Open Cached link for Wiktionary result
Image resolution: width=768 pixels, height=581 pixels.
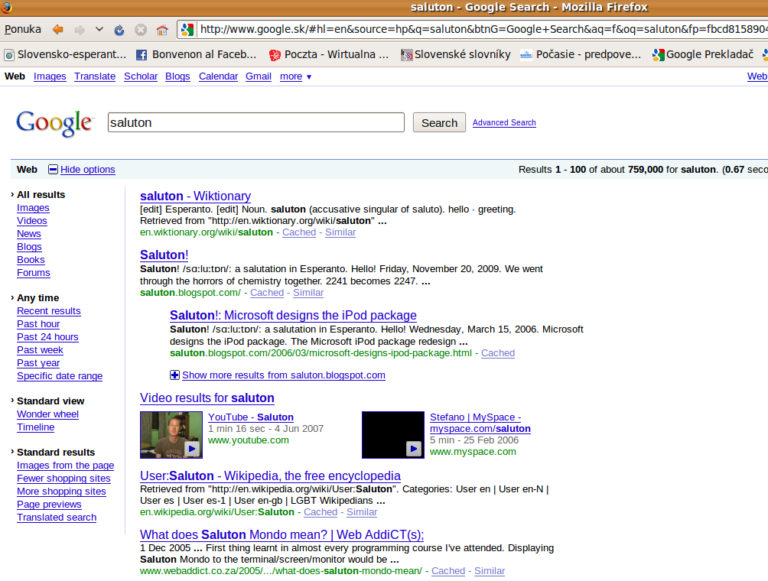click(299, 232)
